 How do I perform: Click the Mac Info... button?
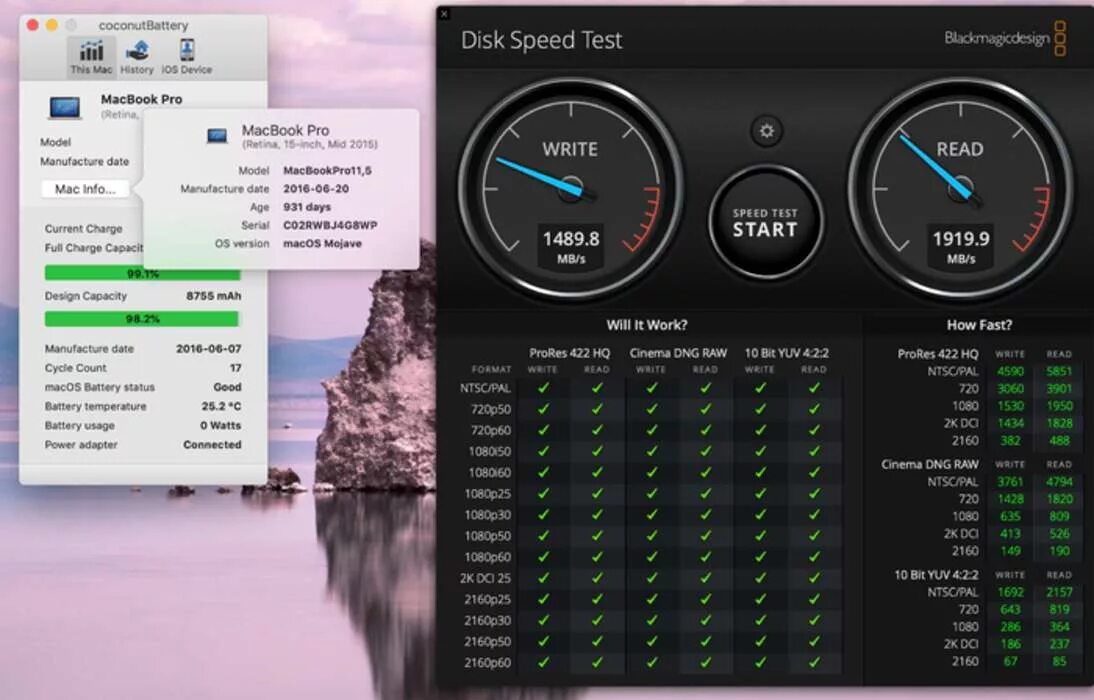coord(85,189)
